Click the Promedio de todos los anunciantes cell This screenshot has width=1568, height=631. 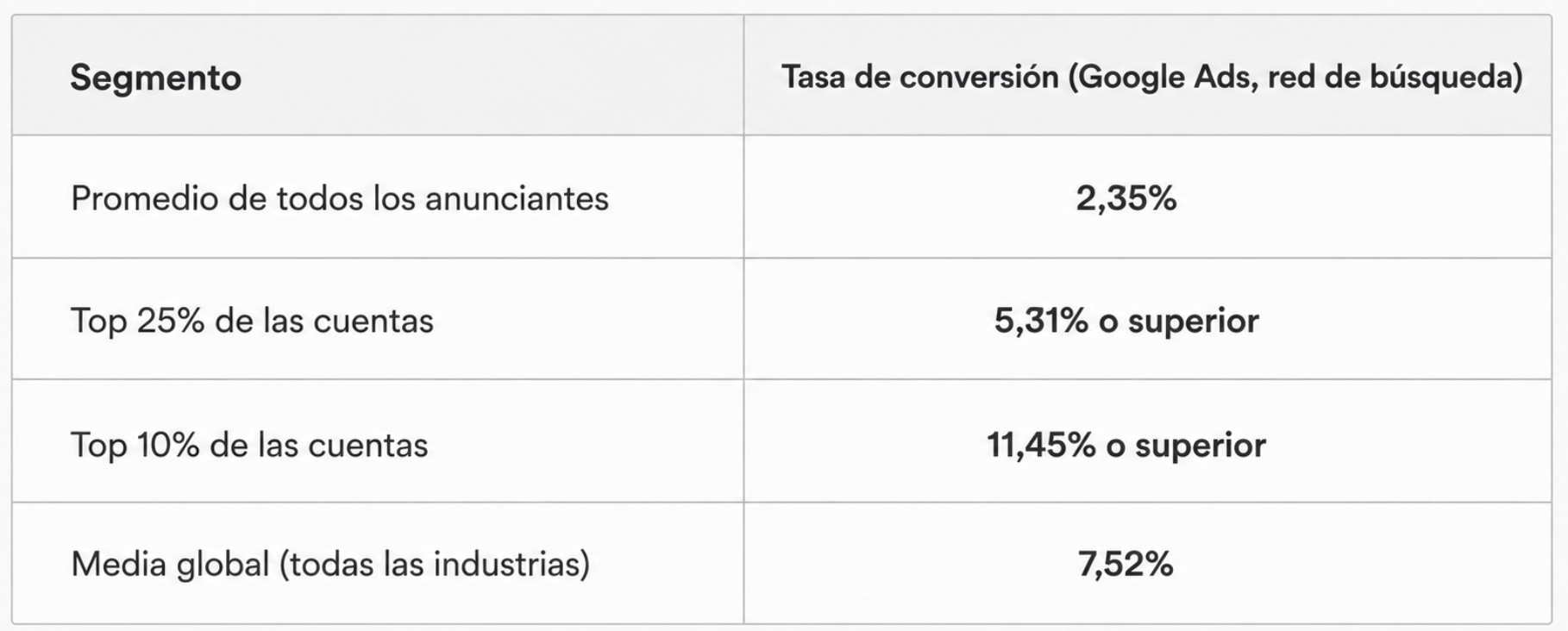378,197
